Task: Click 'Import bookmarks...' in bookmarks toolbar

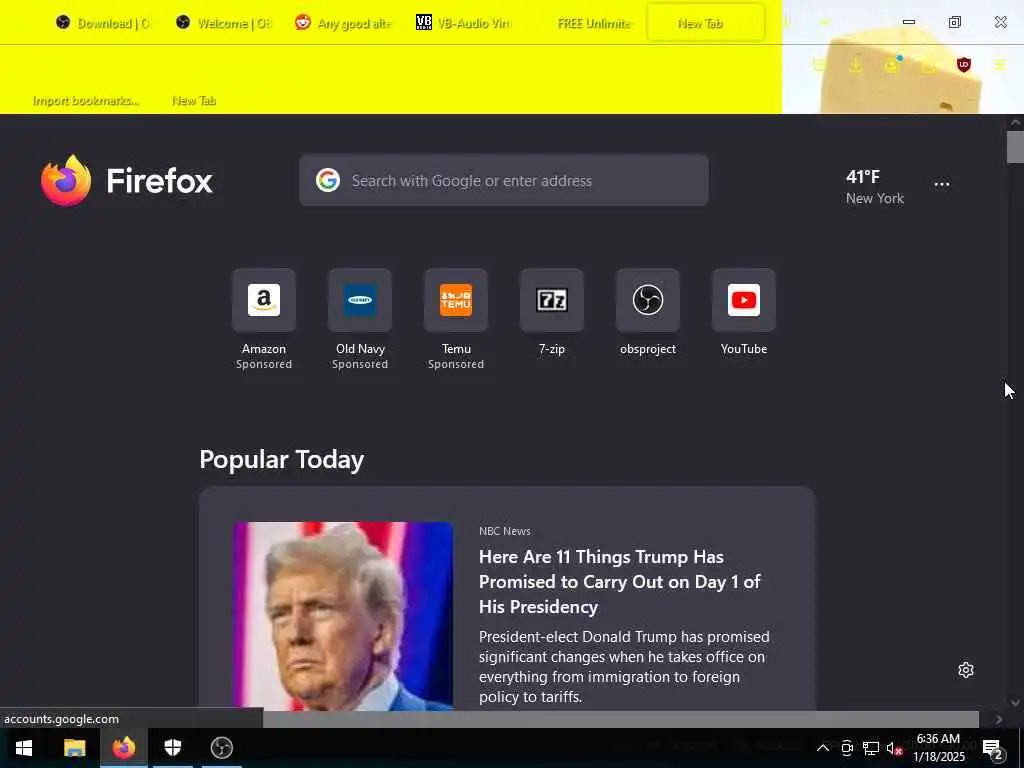Action: (x=86, y=101)
